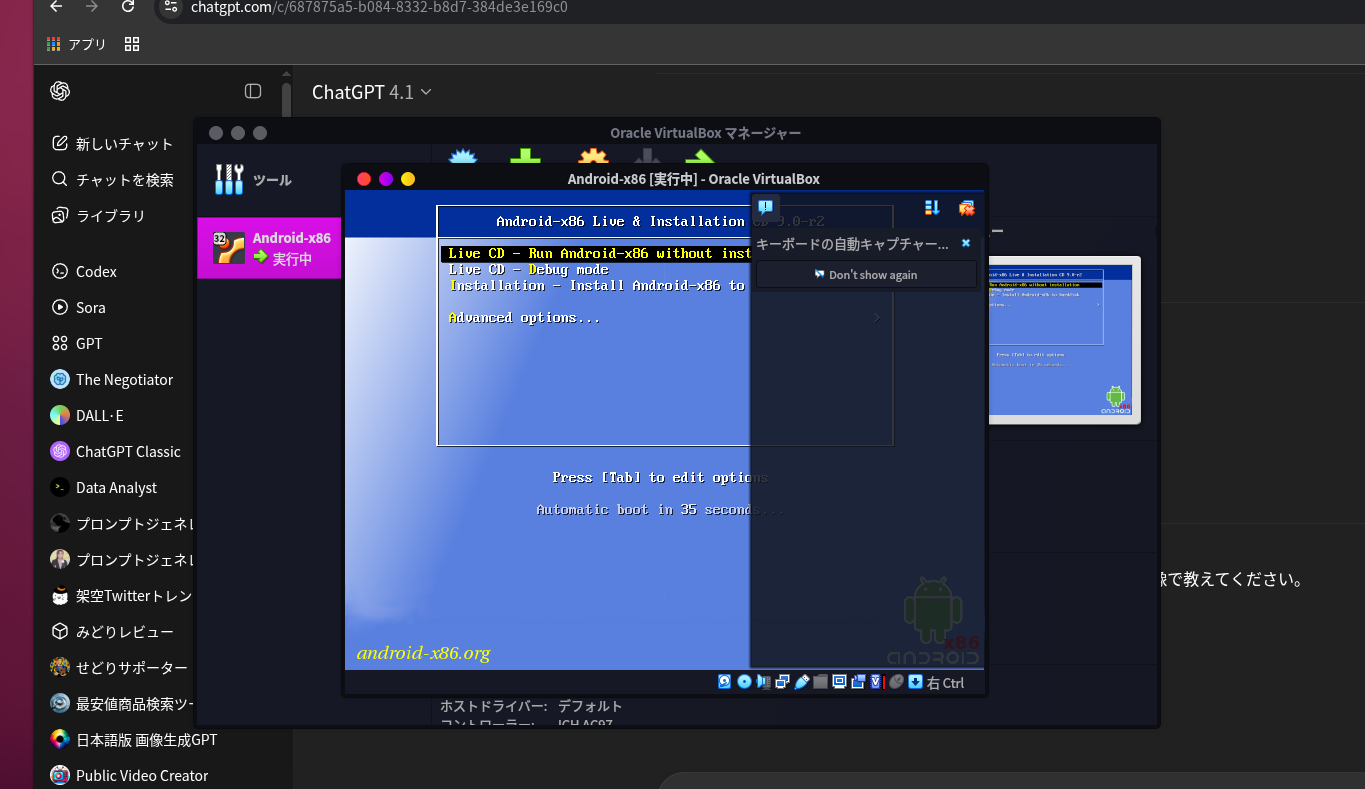Expand the keyboard auto-capture notification text
Viewport: 1365px width, 789px height.
tap(851, 244)
